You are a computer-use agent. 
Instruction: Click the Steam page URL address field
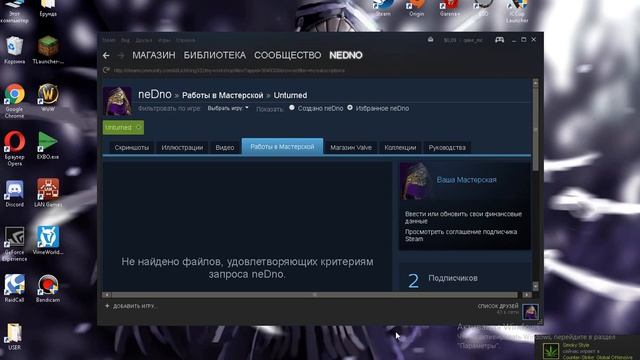coord(229,70)
